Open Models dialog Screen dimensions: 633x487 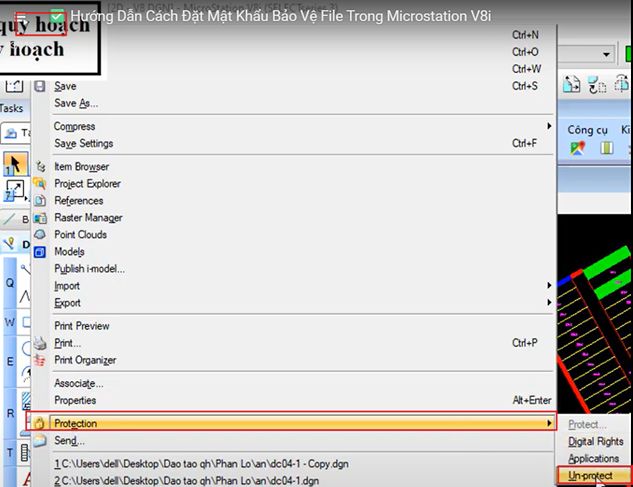pos(69,252)
